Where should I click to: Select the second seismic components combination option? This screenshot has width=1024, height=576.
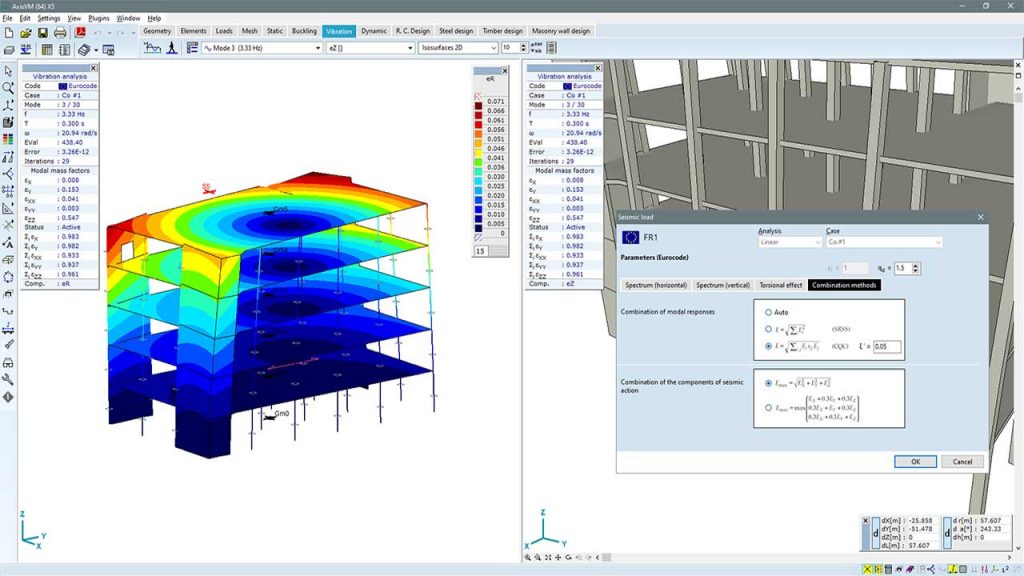click(768, 407)
